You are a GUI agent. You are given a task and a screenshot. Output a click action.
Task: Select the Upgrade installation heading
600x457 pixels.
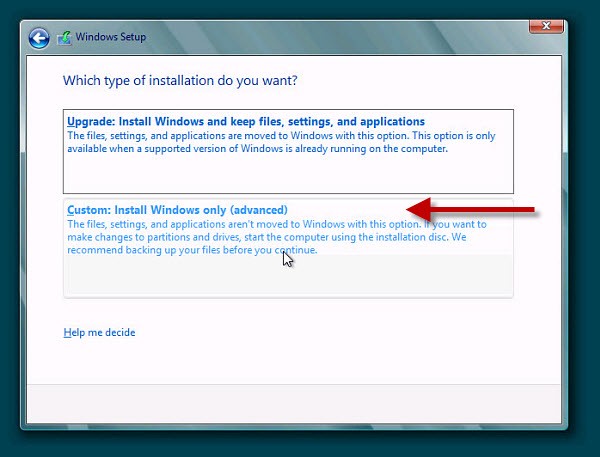point(245,122)
